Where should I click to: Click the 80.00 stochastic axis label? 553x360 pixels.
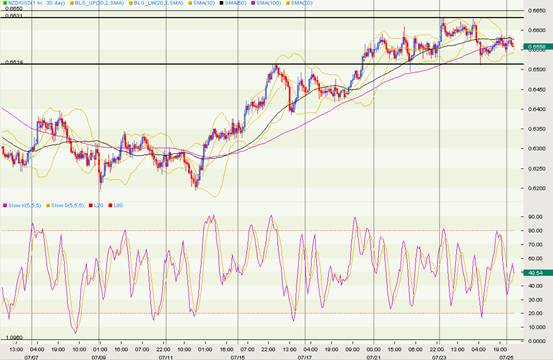pyautogui.click(x=535, y=230)
